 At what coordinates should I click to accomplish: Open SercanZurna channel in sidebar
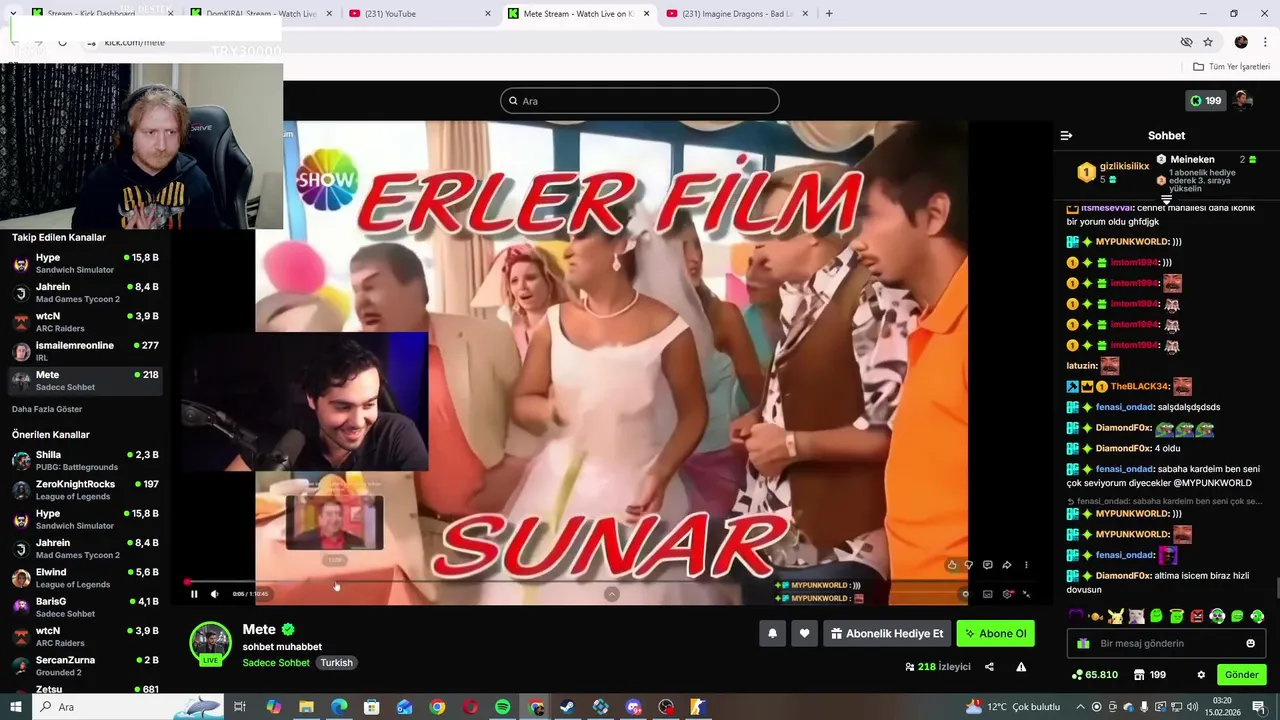click(x=85, y=666)
